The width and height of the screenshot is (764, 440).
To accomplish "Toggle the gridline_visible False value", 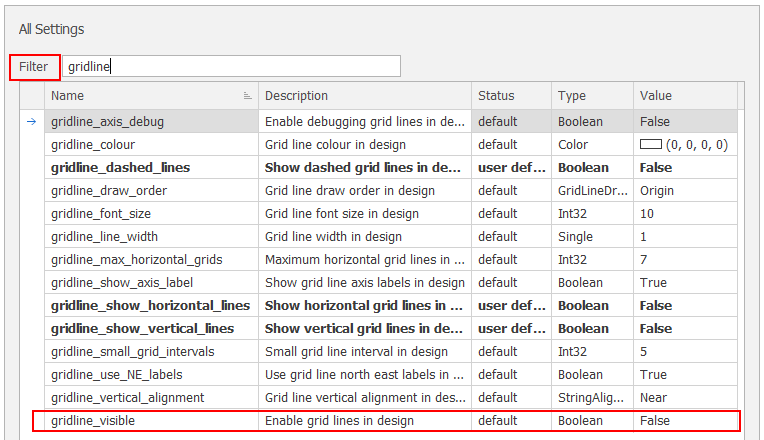I will point(655,421).
